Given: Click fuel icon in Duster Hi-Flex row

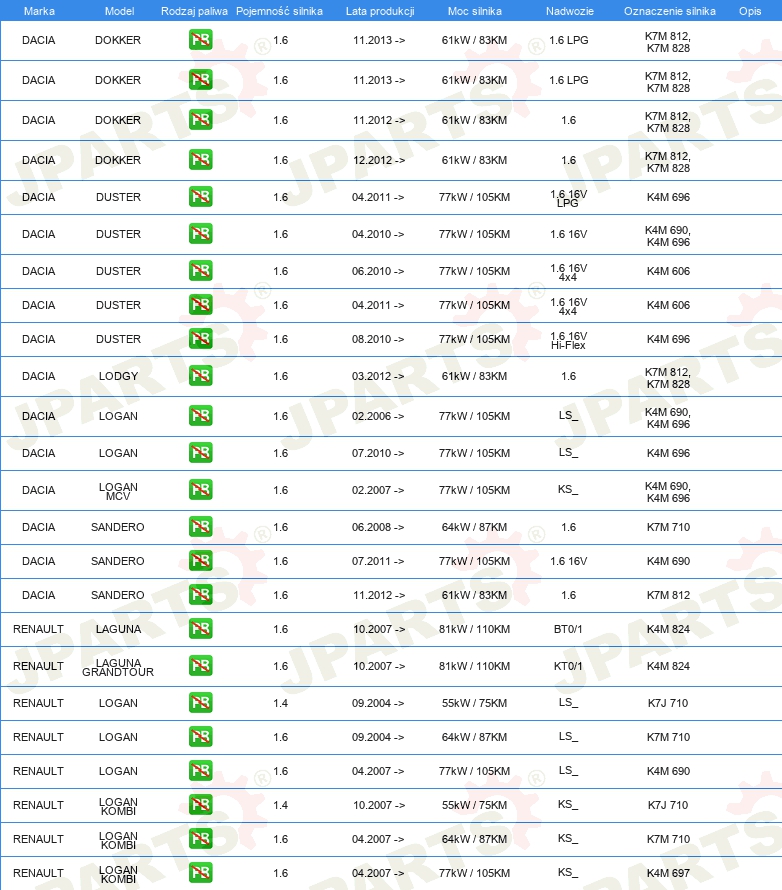Looking at the screenshot, I should [x=200, y=339].
